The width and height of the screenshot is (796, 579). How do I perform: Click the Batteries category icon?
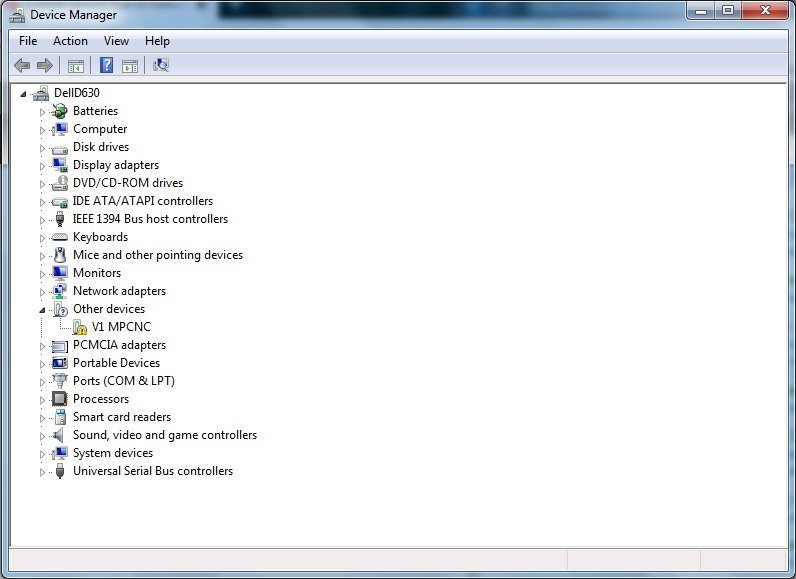[59, 111]
